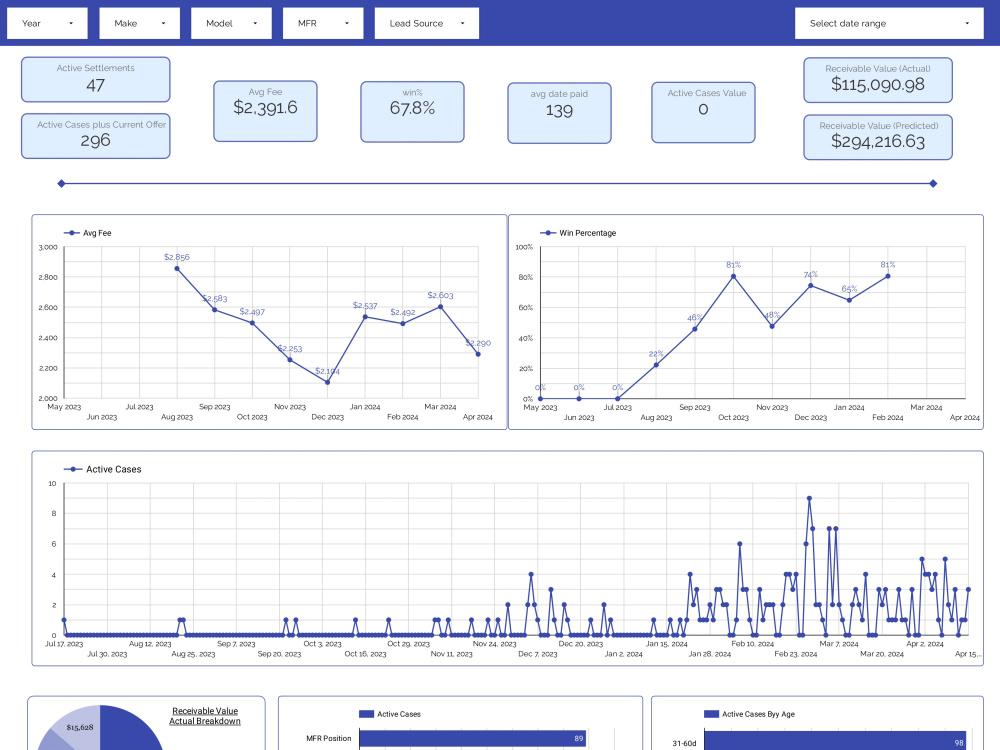Select the avg date paid scorecard
The height and width of the screenshot is (750, 1000).
(559, 113)
